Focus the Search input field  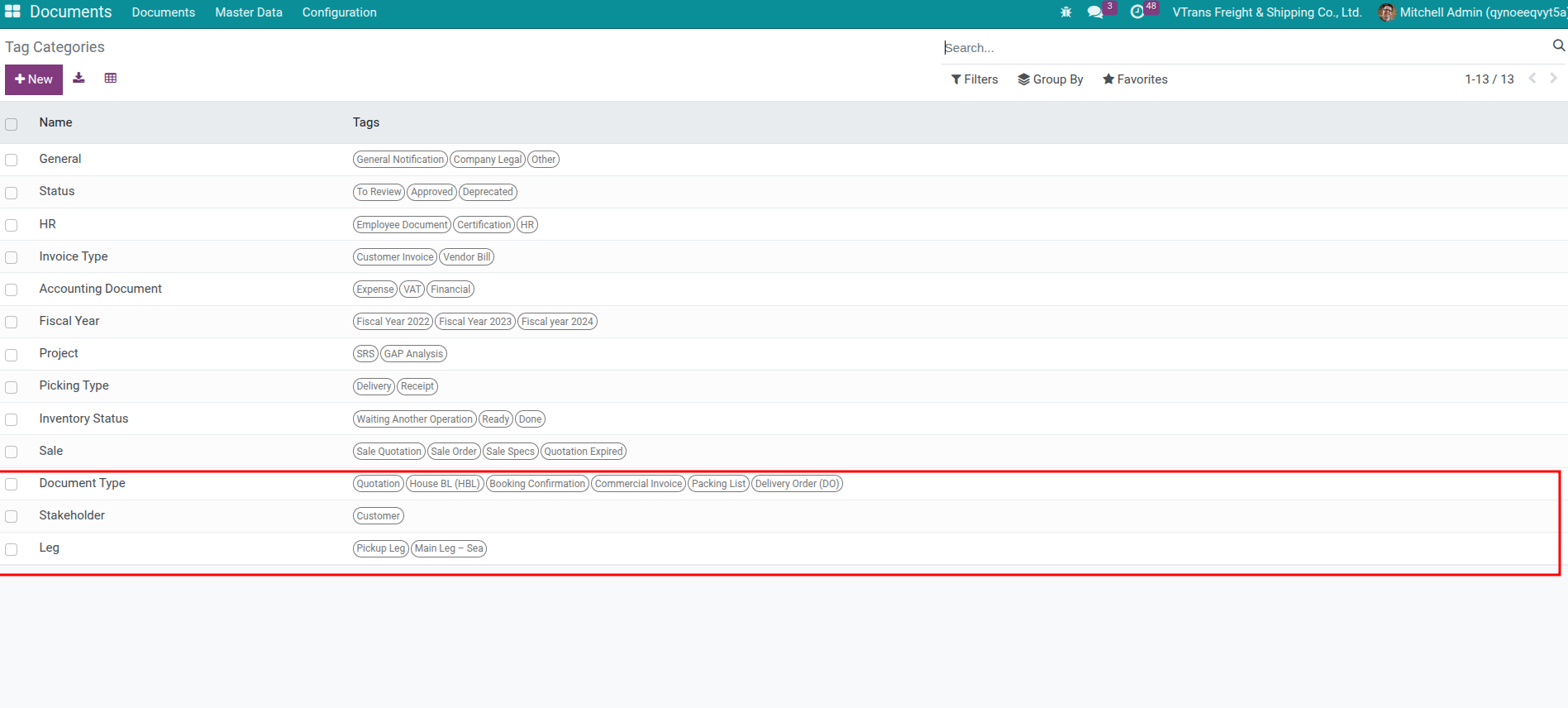pos(1240,48)
